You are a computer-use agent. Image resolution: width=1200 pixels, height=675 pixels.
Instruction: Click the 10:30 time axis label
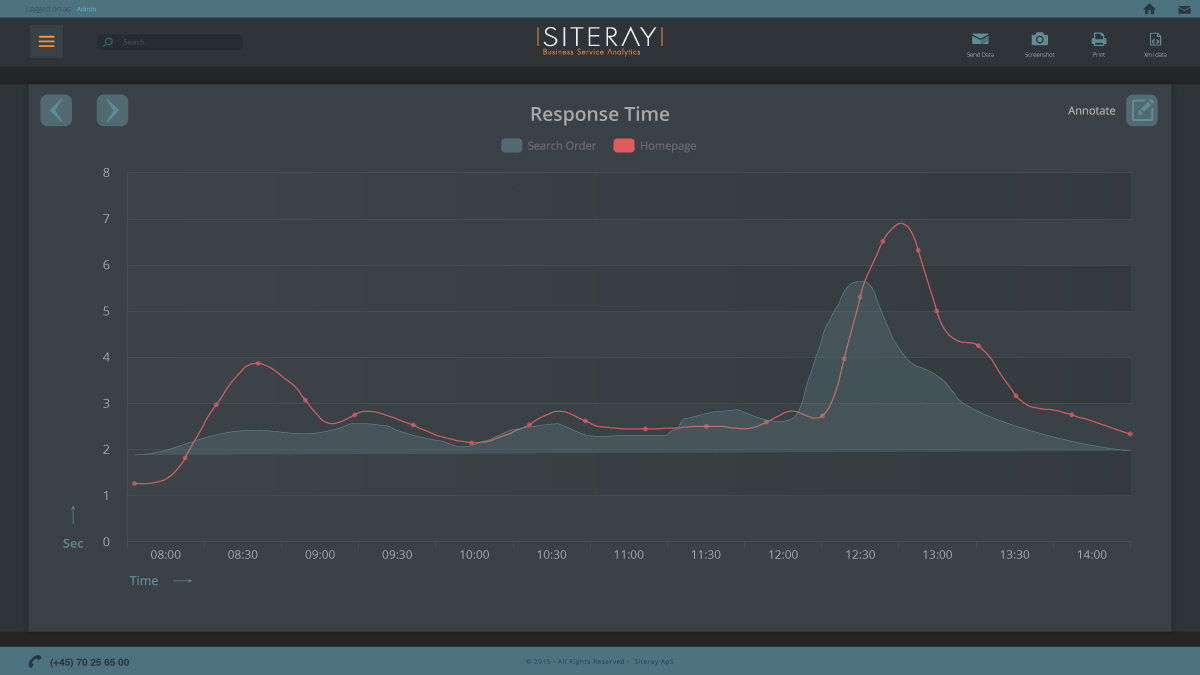click(551, 555)
